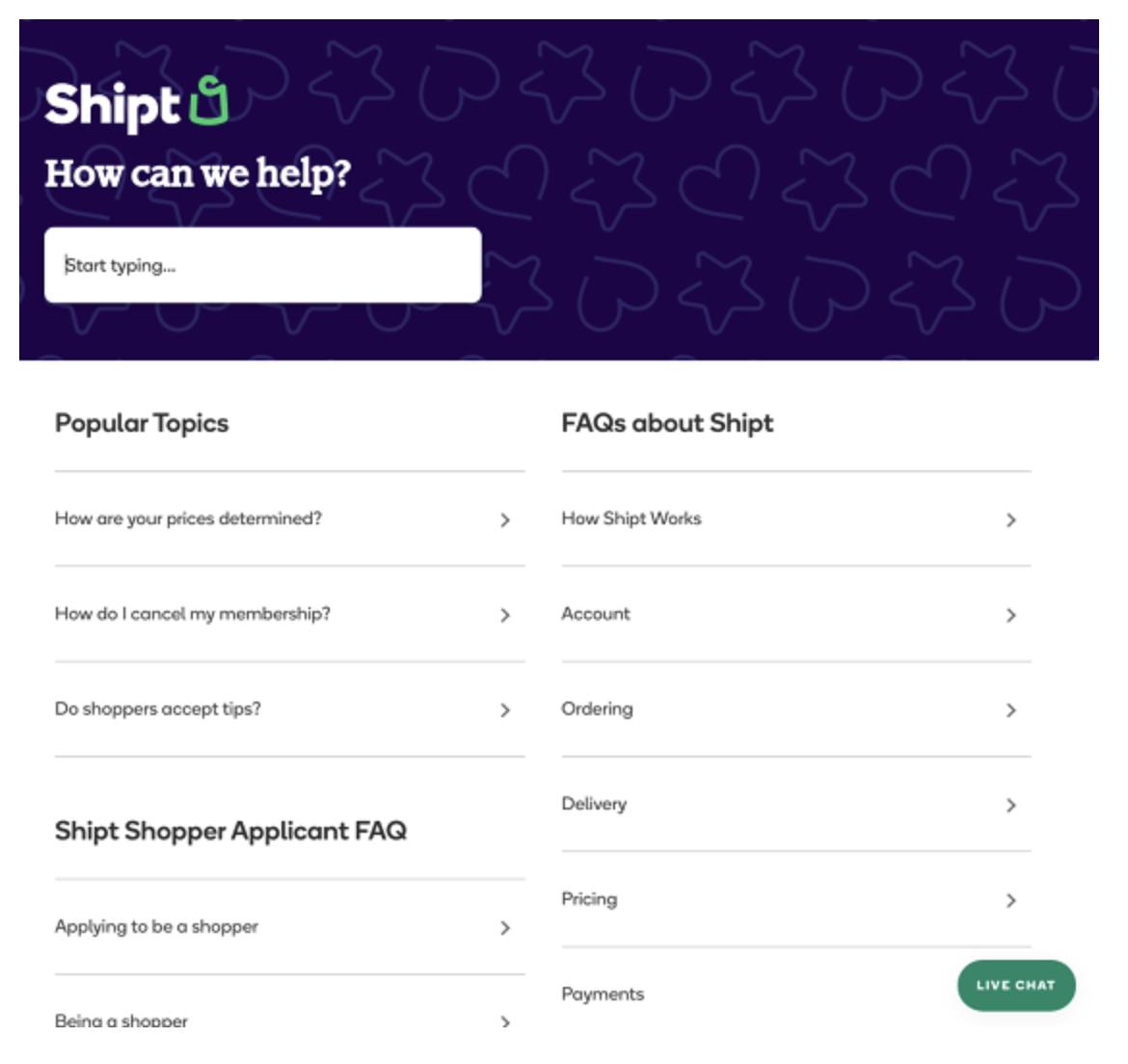1128x1064 pixels.
Task: Type in the Start typing search field
Action: (262, 265)
